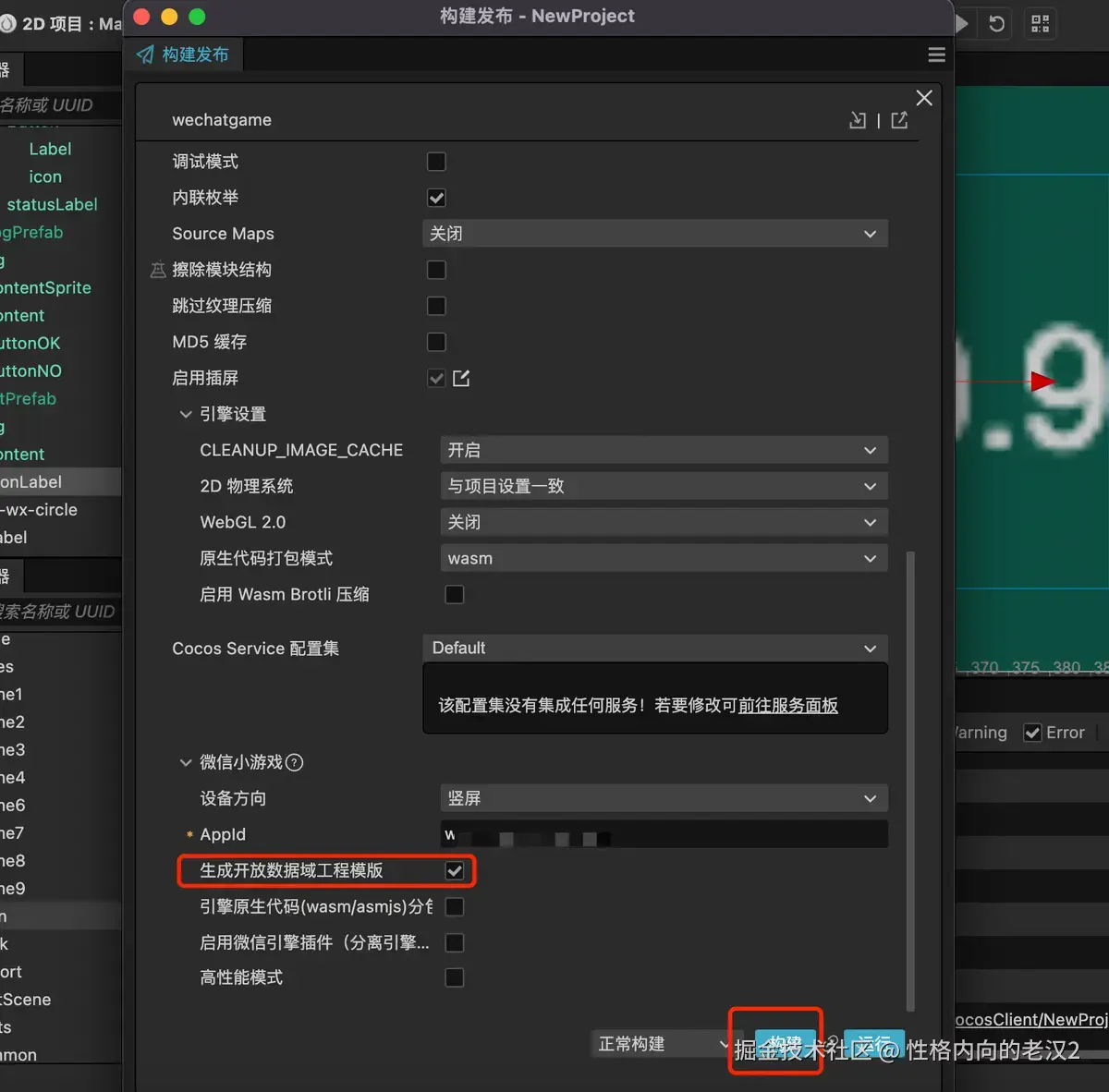Select the -wx-circle node in hierarchy
The image size is (1109, 1092).
(x=39, y=510)
